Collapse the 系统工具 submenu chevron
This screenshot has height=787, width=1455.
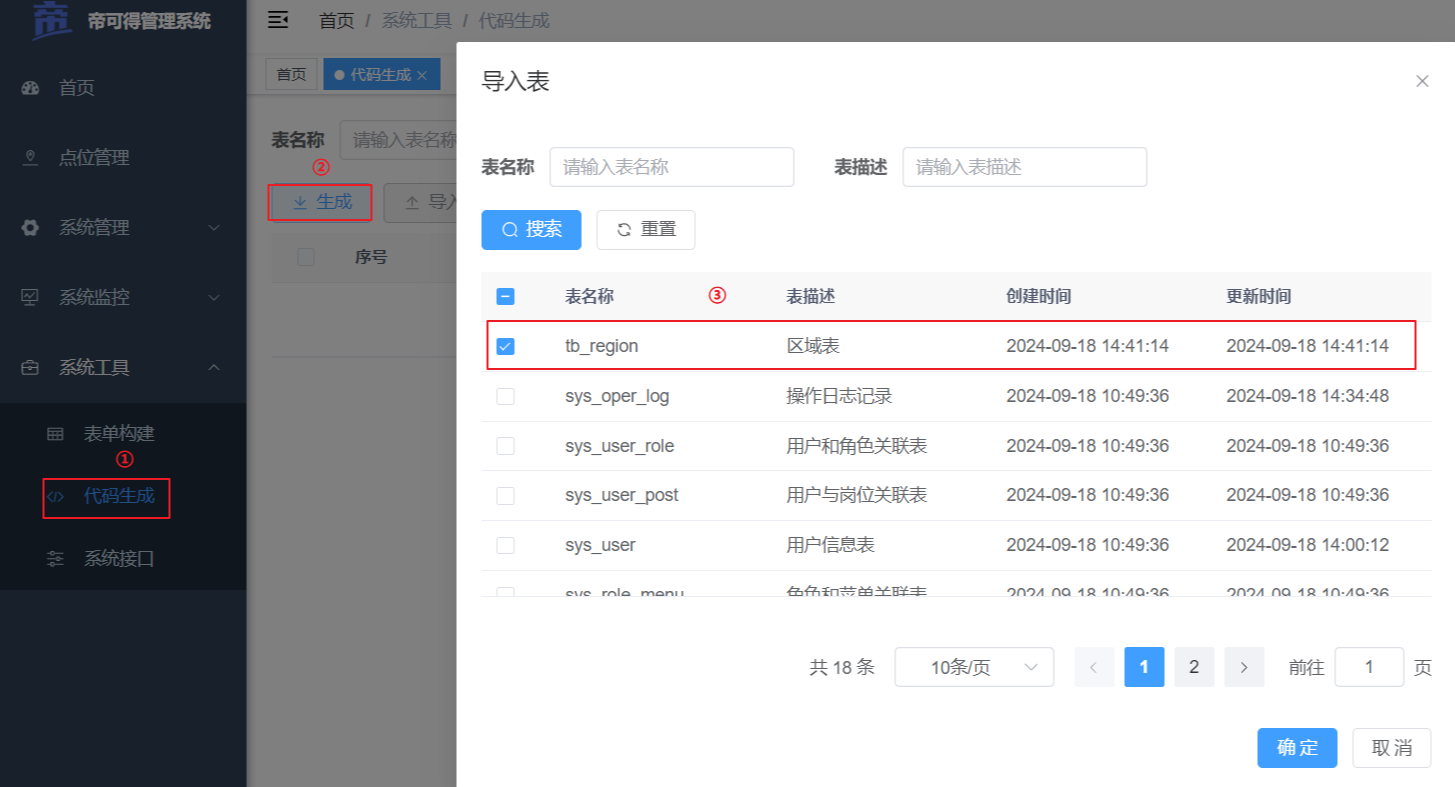(214, 368)
